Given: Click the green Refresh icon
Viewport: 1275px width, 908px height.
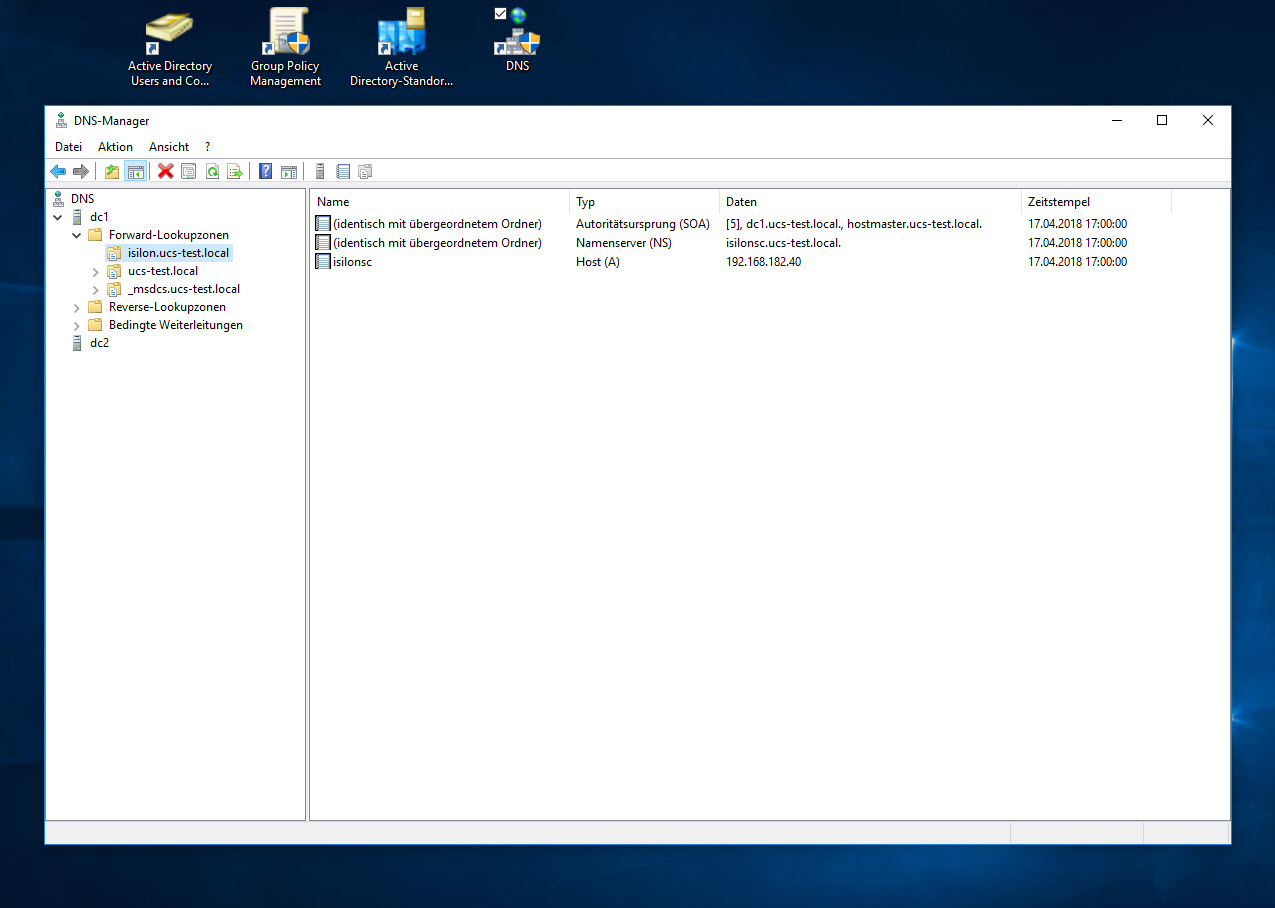Looking at the screenshot, I should pyautogui.click(x=212, y=172).
